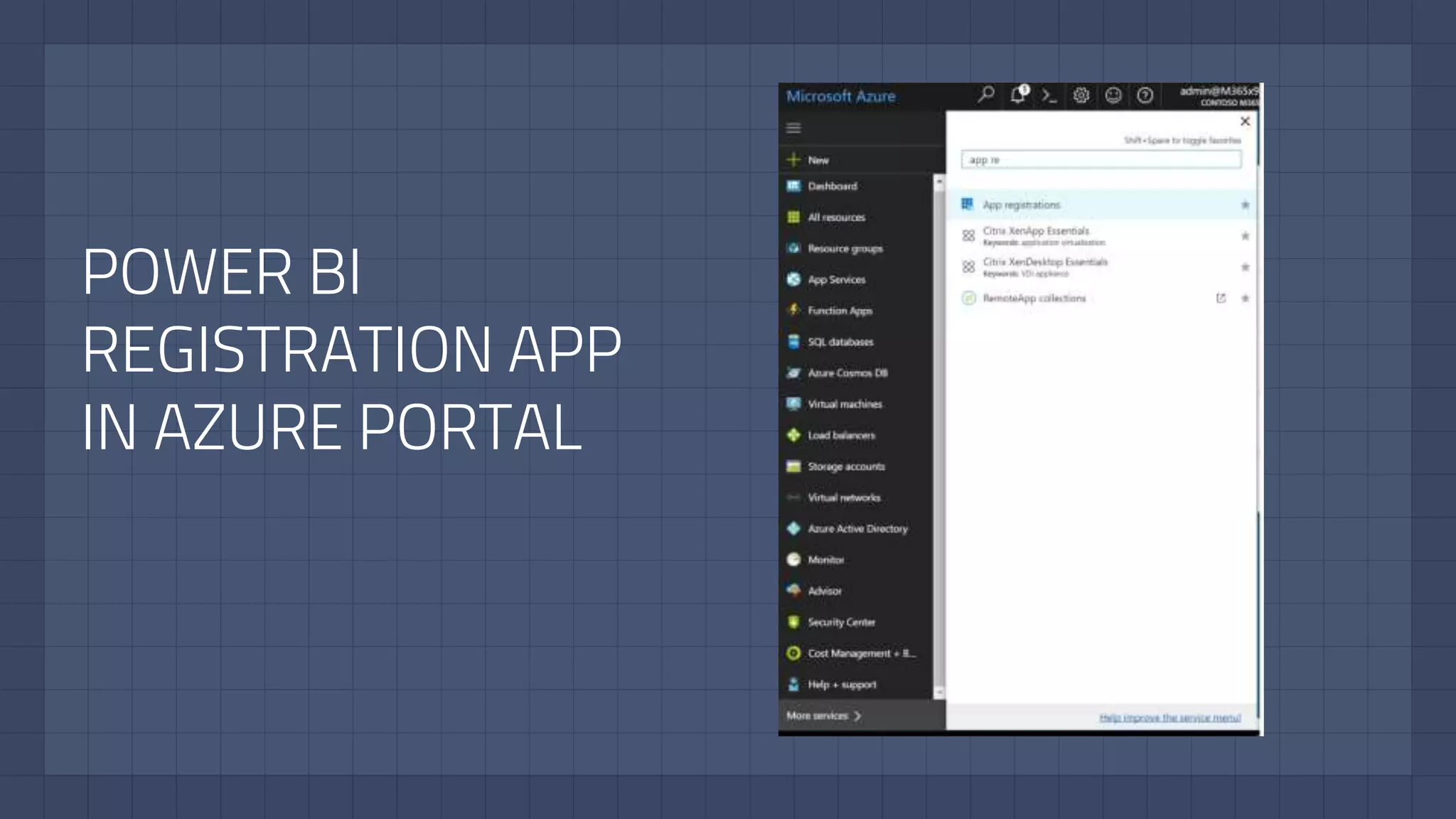Collapse sidebar with the hamburger menu icon
The width and height of the screenshot is (1456, 819).
point(793,128)
